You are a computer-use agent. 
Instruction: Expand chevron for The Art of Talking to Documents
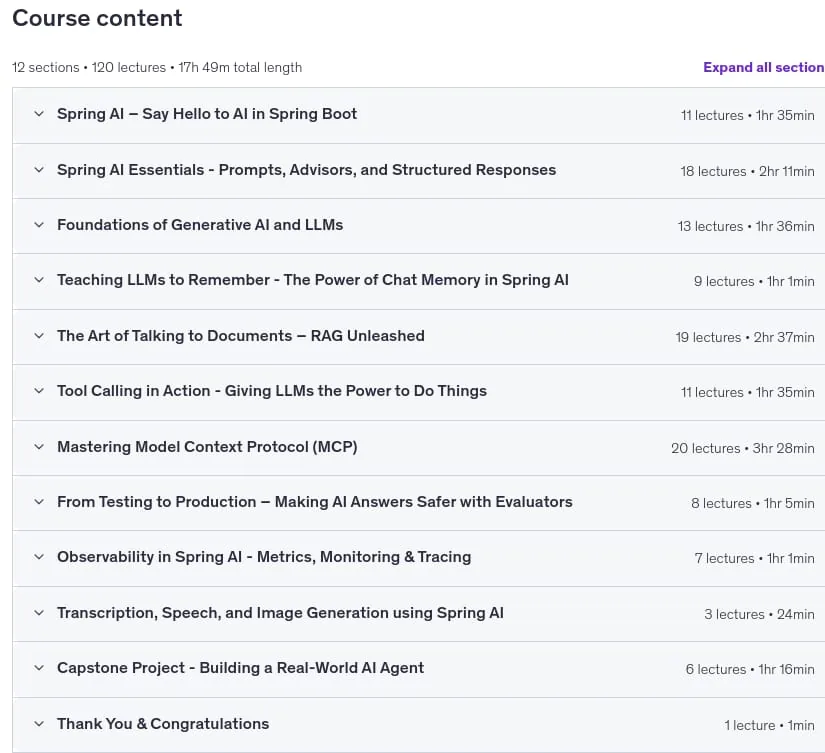pos(39,336)
